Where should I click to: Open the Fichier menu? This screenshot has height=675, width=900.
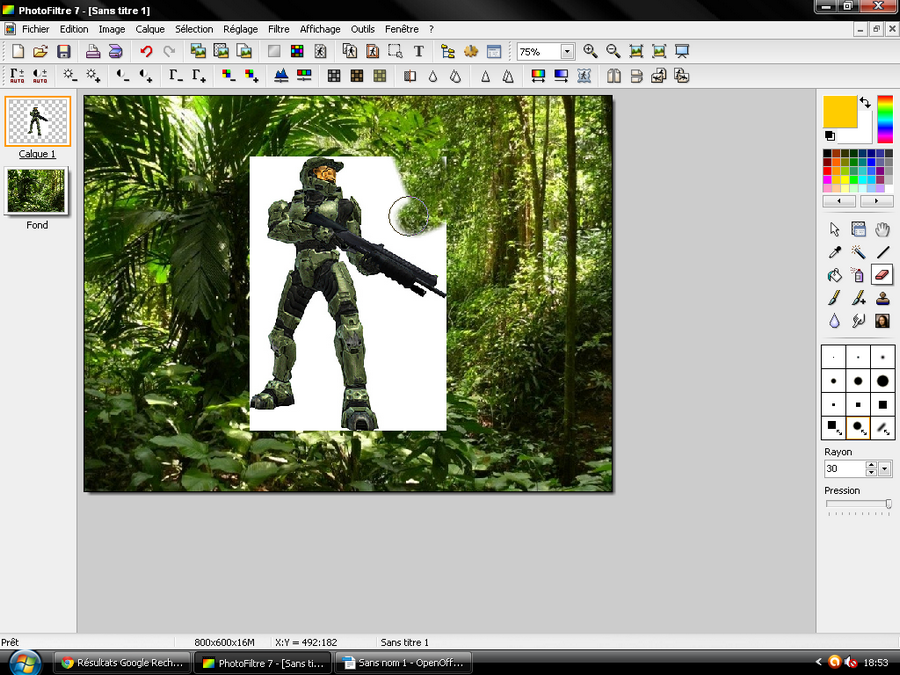[36, 29]
